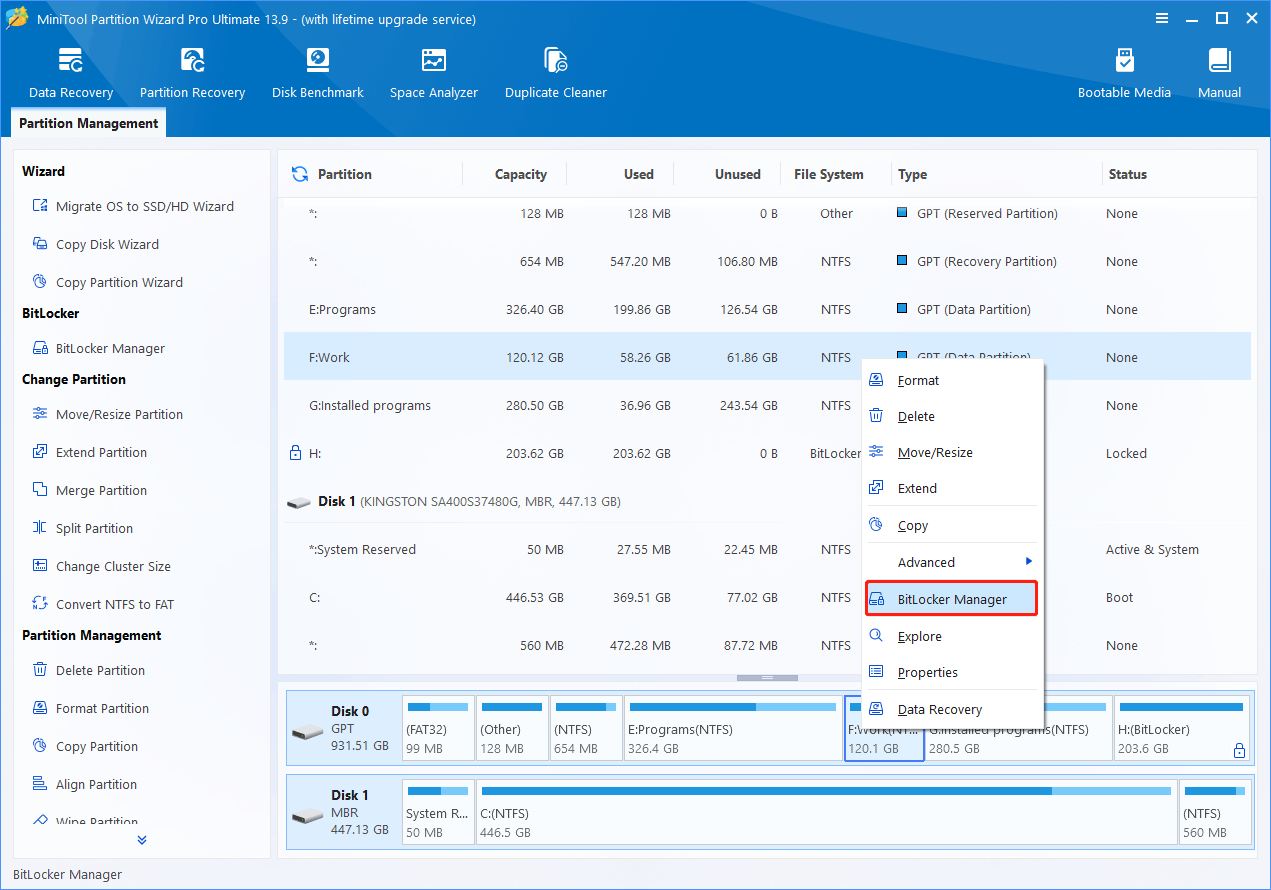Choose Copy Partition in sidebar
1271x890 pixels.
tap(85, 746)
